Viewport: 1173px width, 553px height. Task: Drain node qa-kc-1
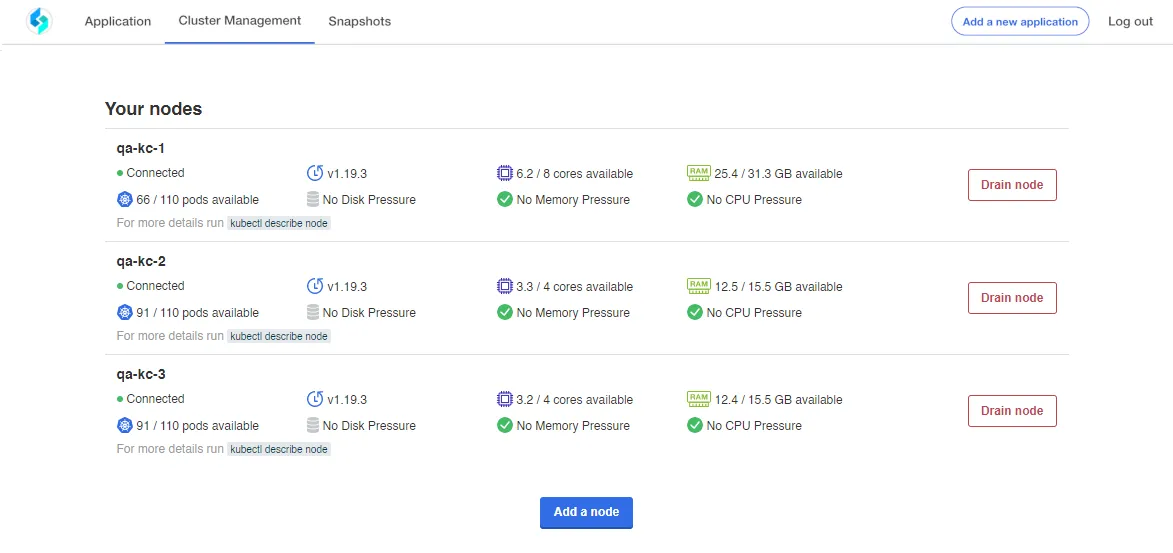point(1012,185)
